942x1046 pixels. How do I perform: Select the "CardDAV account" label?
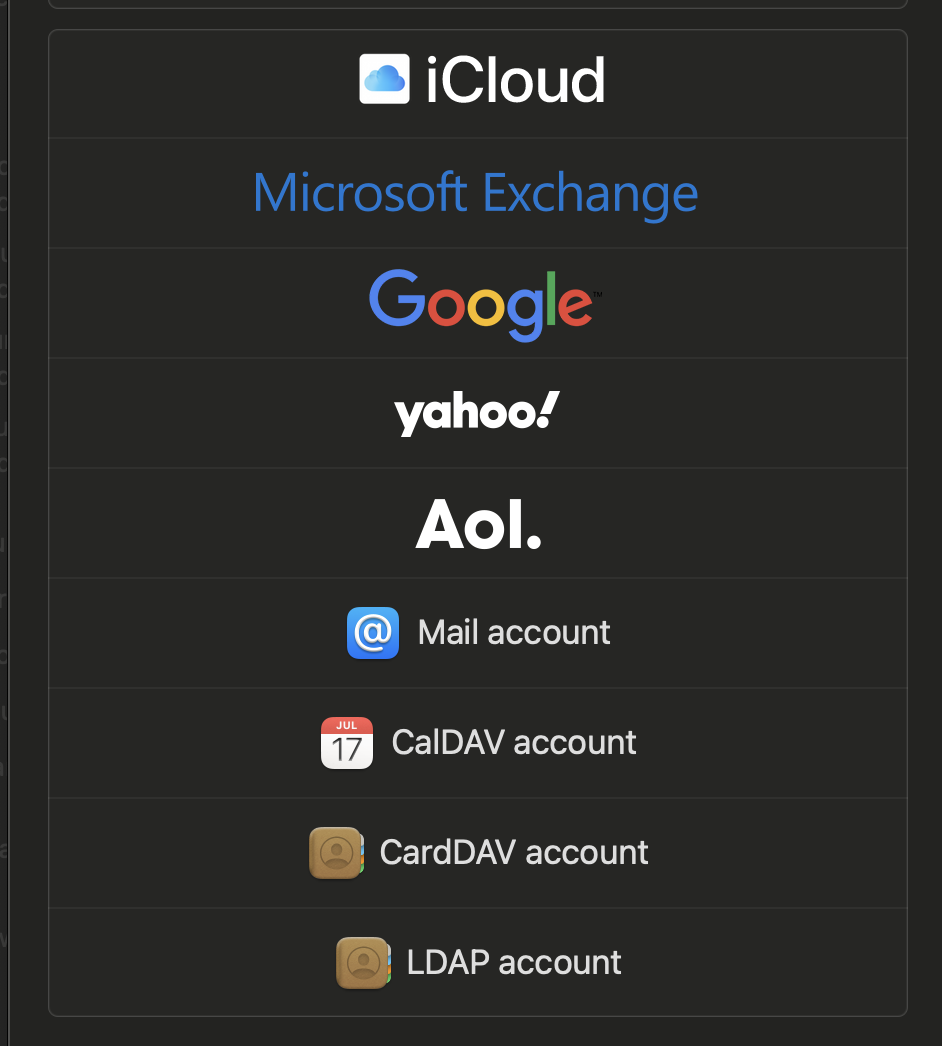514,853
